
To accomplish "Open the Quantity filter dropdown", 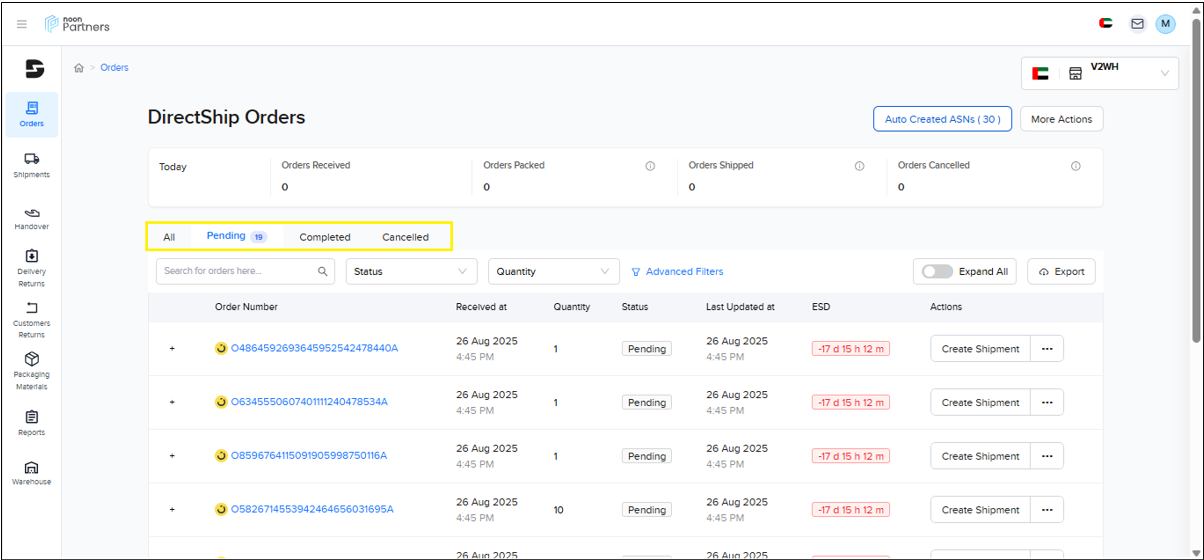I will point(555,271).
